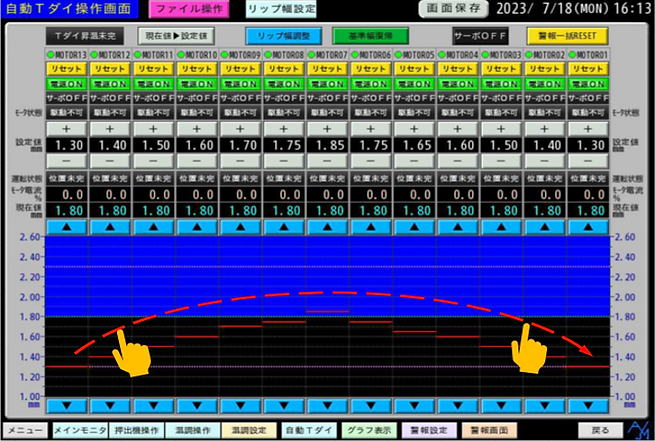
Task: Click down arrow below graph for MOTOR10
Action: 197,406
